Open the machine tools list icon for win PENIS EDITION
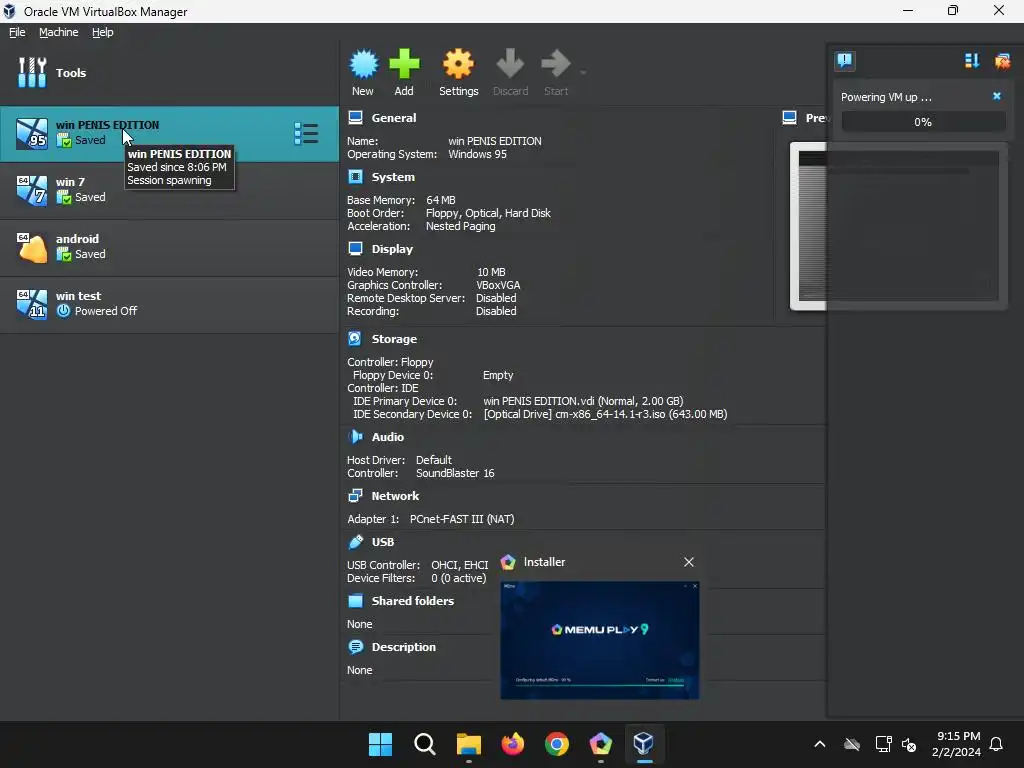Viewport: 1024px width, 768px height. (x=306, y=134)
